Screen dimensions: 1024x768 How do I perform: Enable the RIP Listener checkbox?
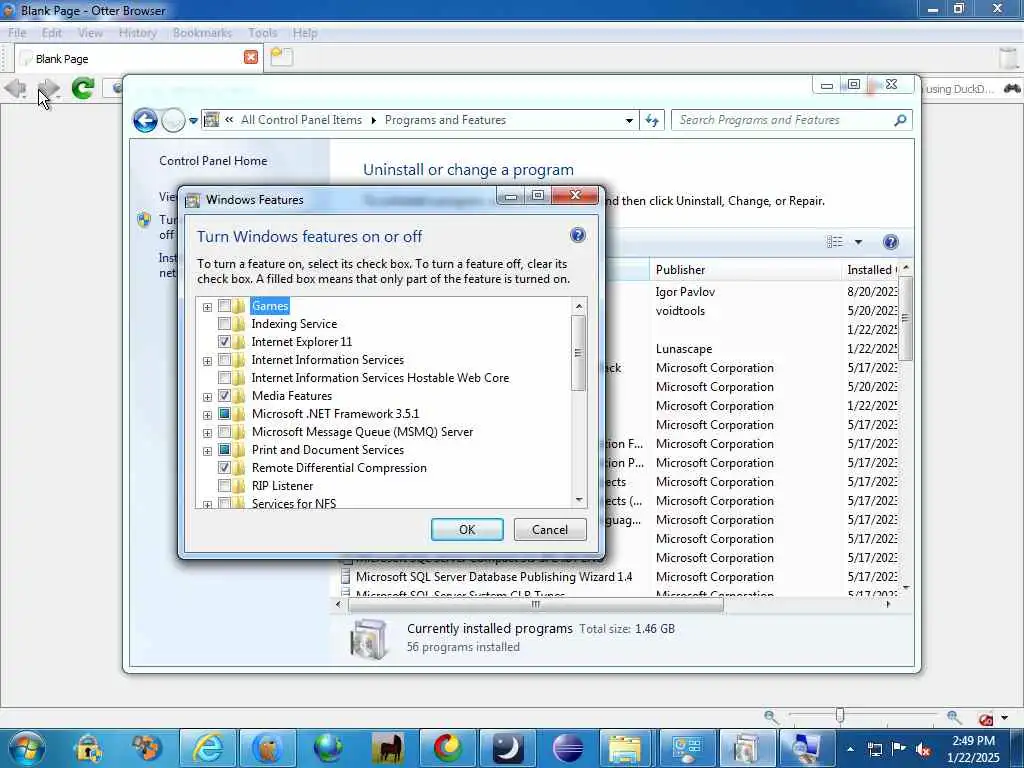(x=224, y=486)
